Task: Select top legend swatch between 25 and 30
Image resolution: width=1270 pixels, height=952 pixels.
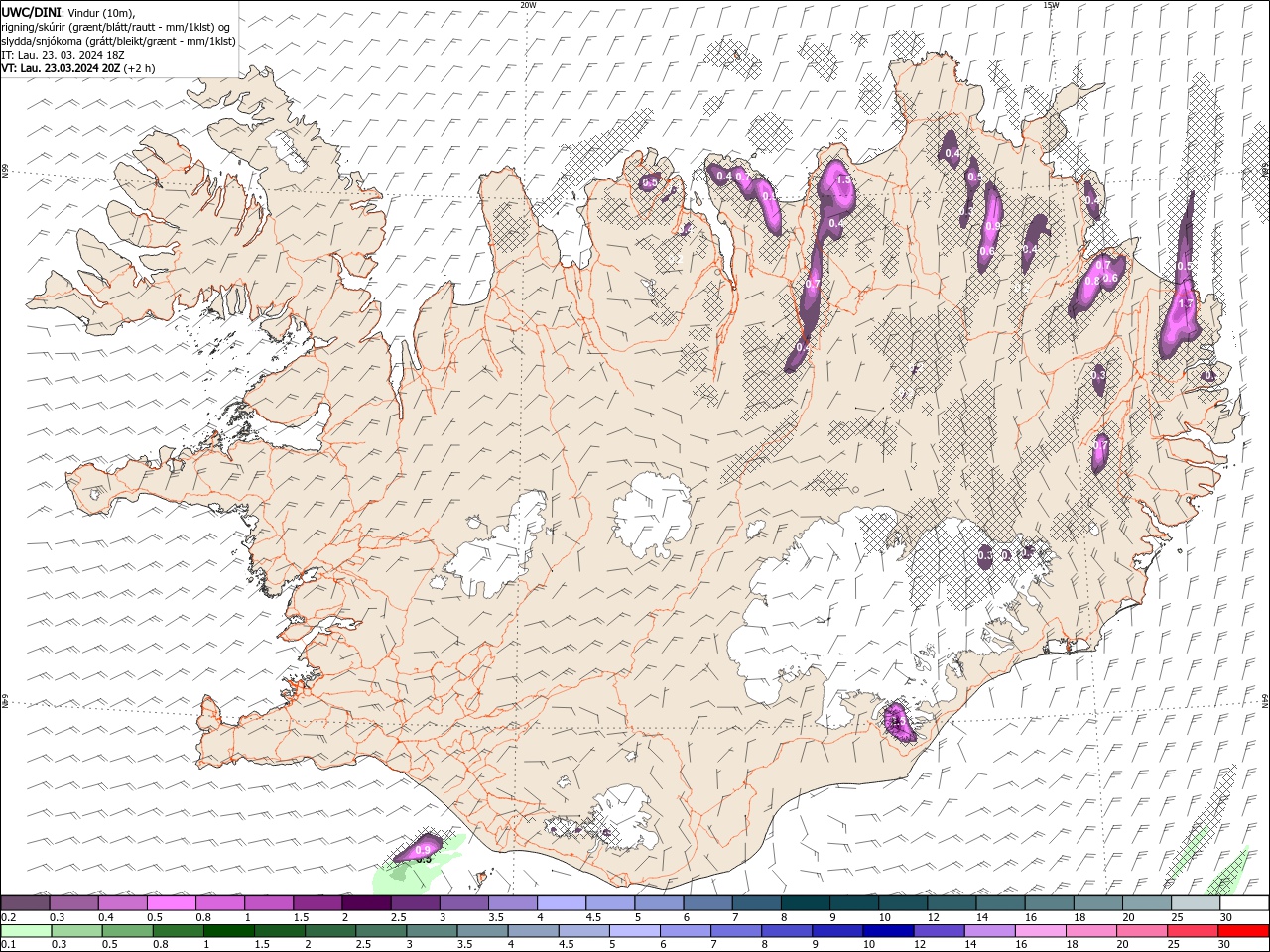Action: click(1196, 903)
